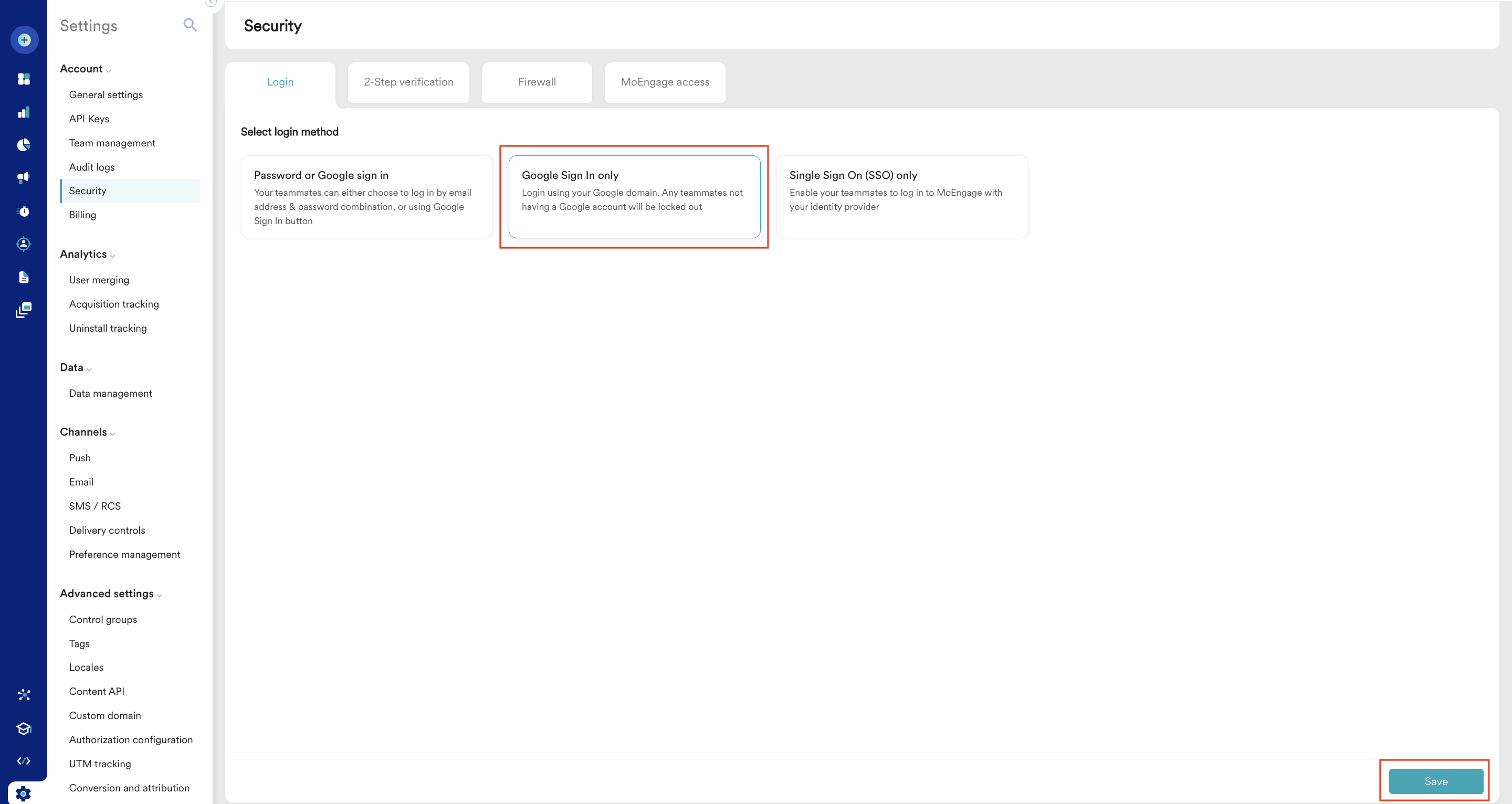Open Team management settings

112,143
